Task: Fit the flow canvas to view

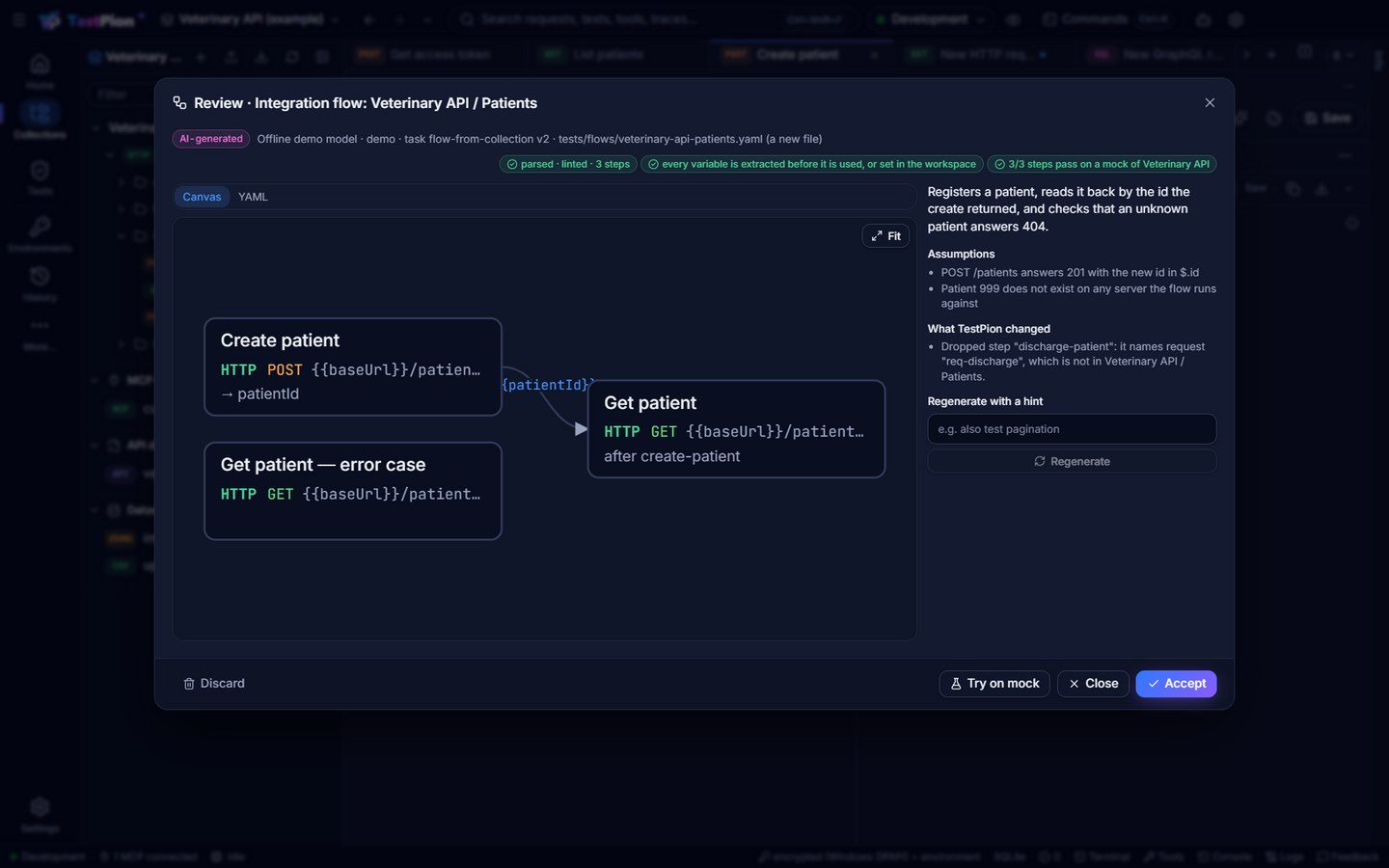Action: 885,236
